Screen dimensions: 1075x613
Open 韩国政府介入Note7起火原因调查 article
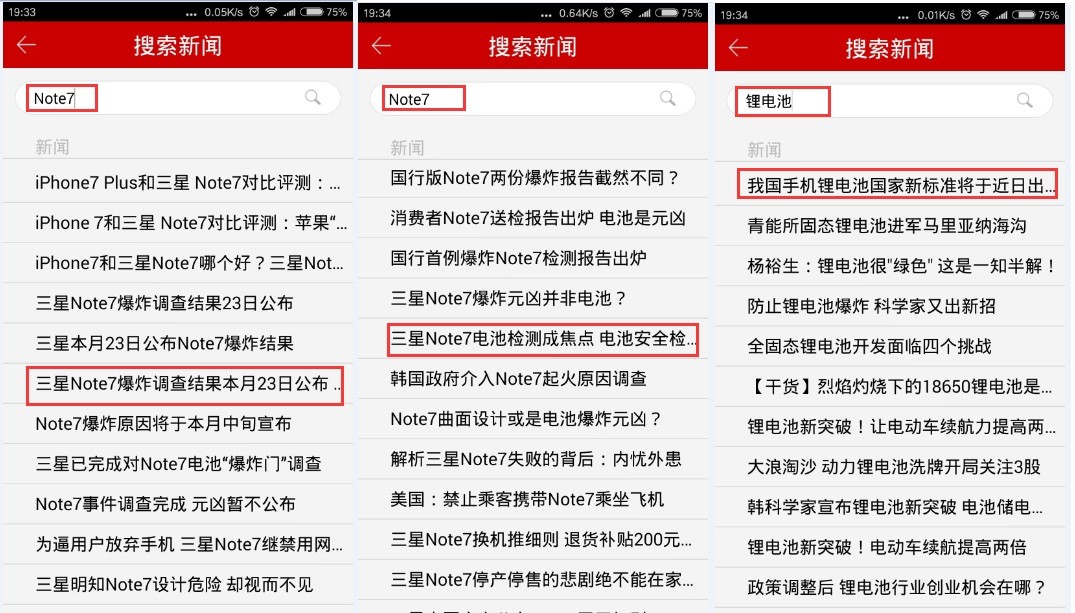coord(533,378)
